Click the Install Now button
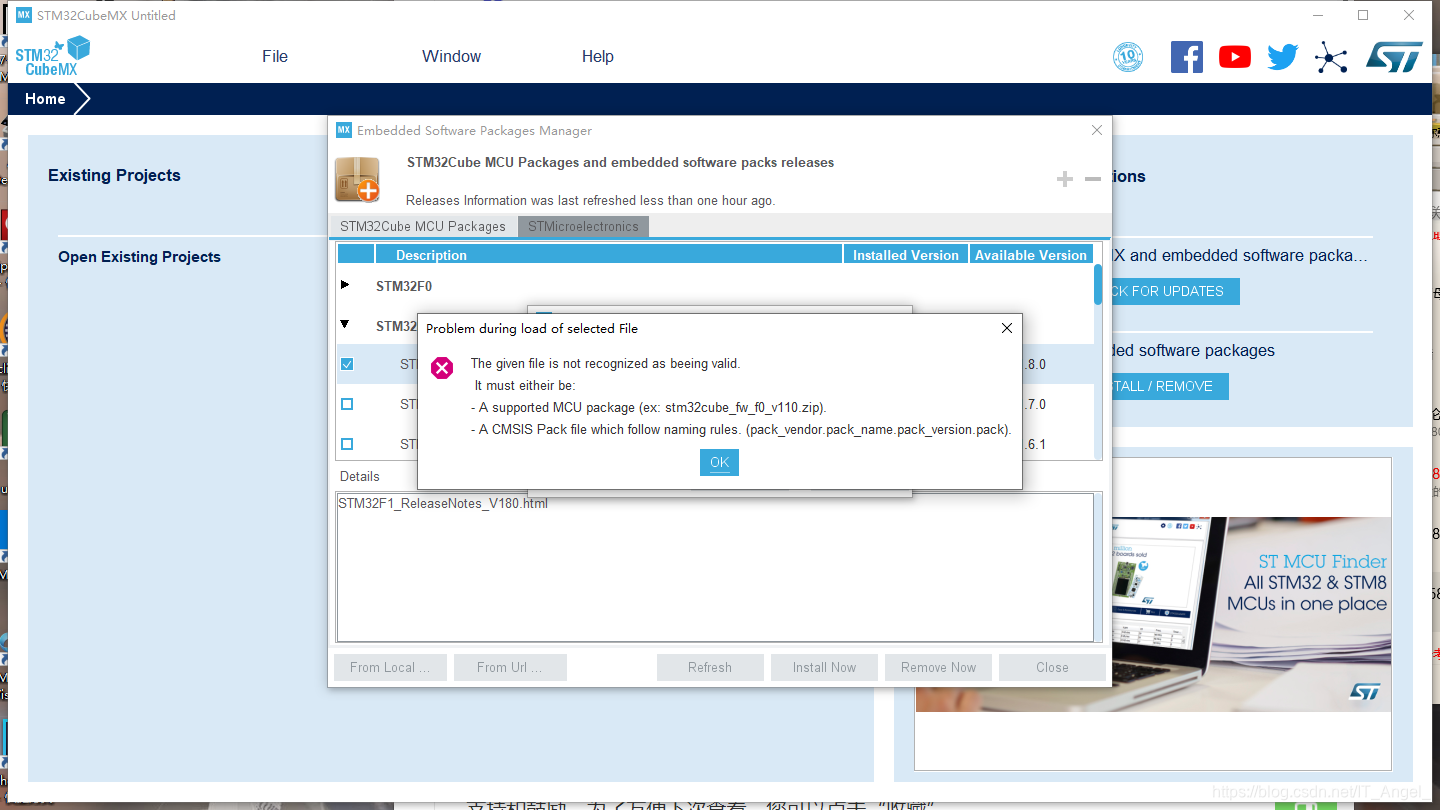 click(x=824, y=667)
